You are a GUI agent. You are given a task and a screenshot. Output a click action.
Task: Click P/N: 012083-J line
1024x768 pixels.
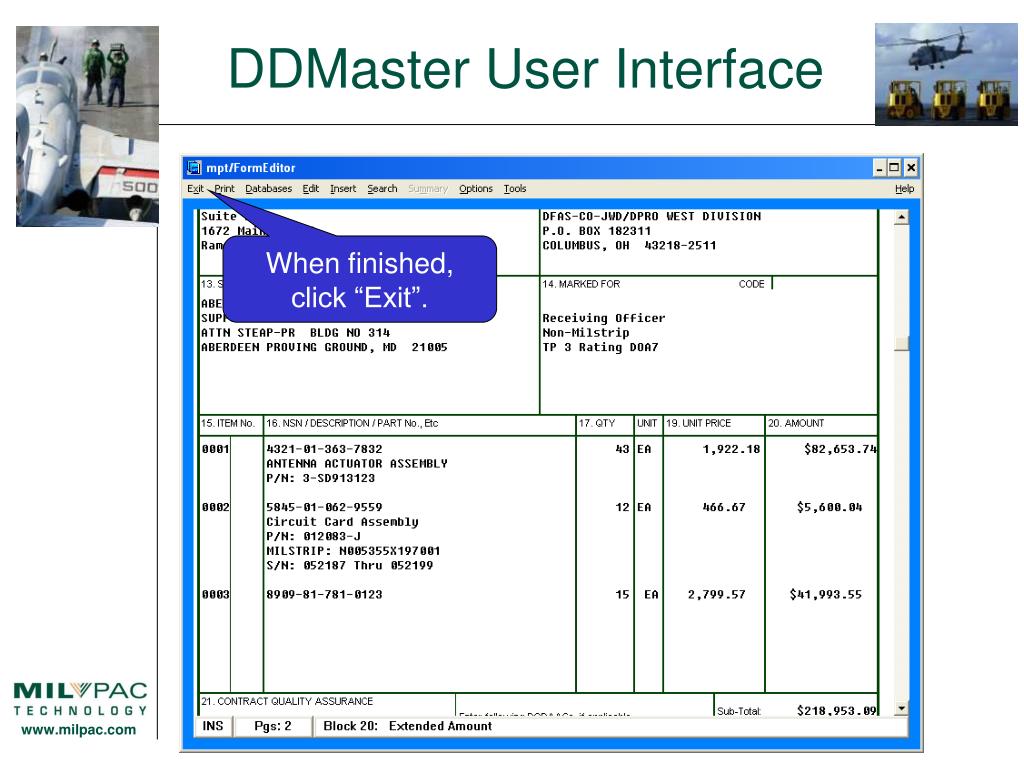(x=313, y=537)
